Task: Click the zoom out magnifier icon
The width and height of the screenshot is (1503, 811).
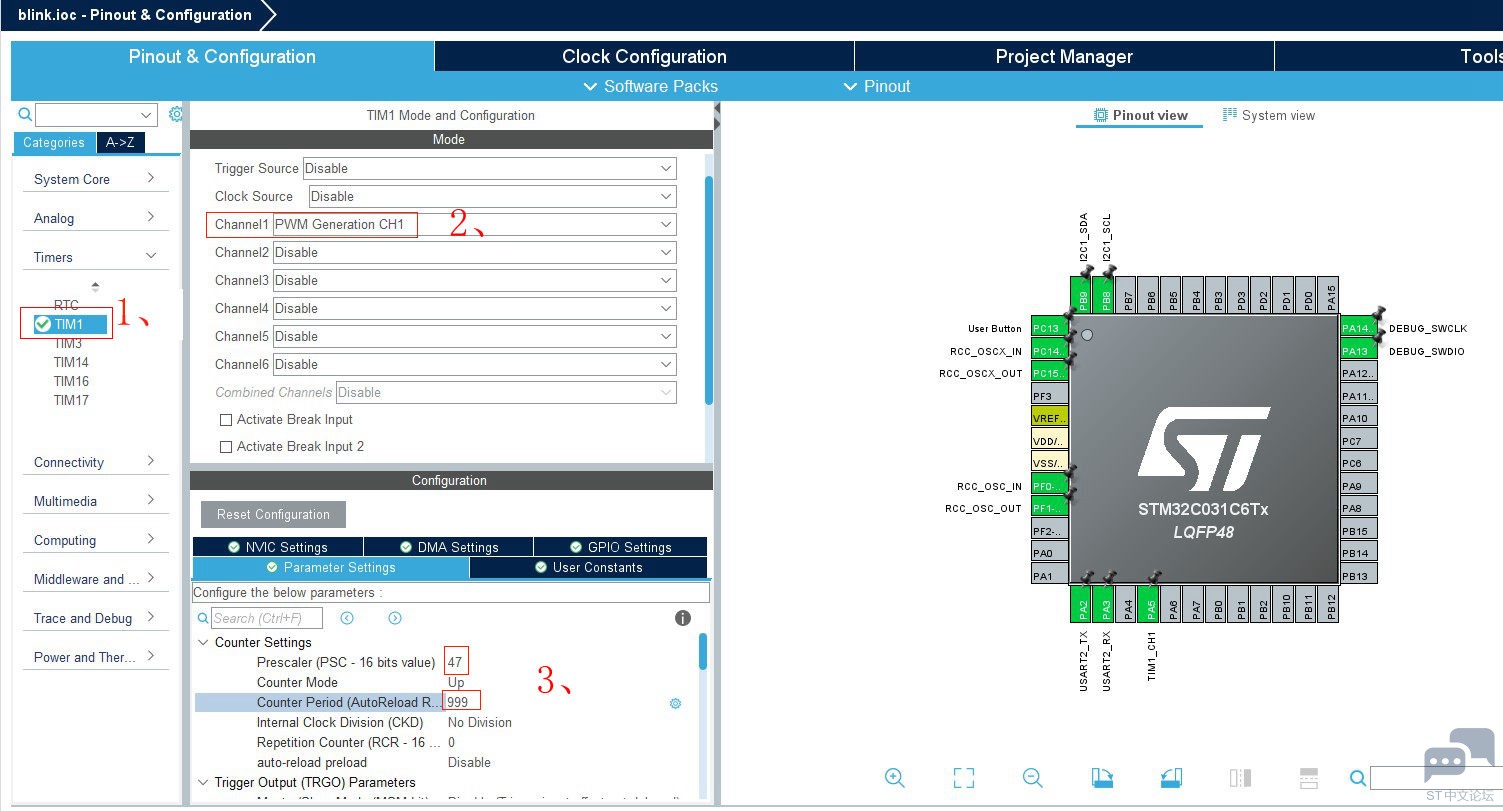Action: coord(1033,777)
